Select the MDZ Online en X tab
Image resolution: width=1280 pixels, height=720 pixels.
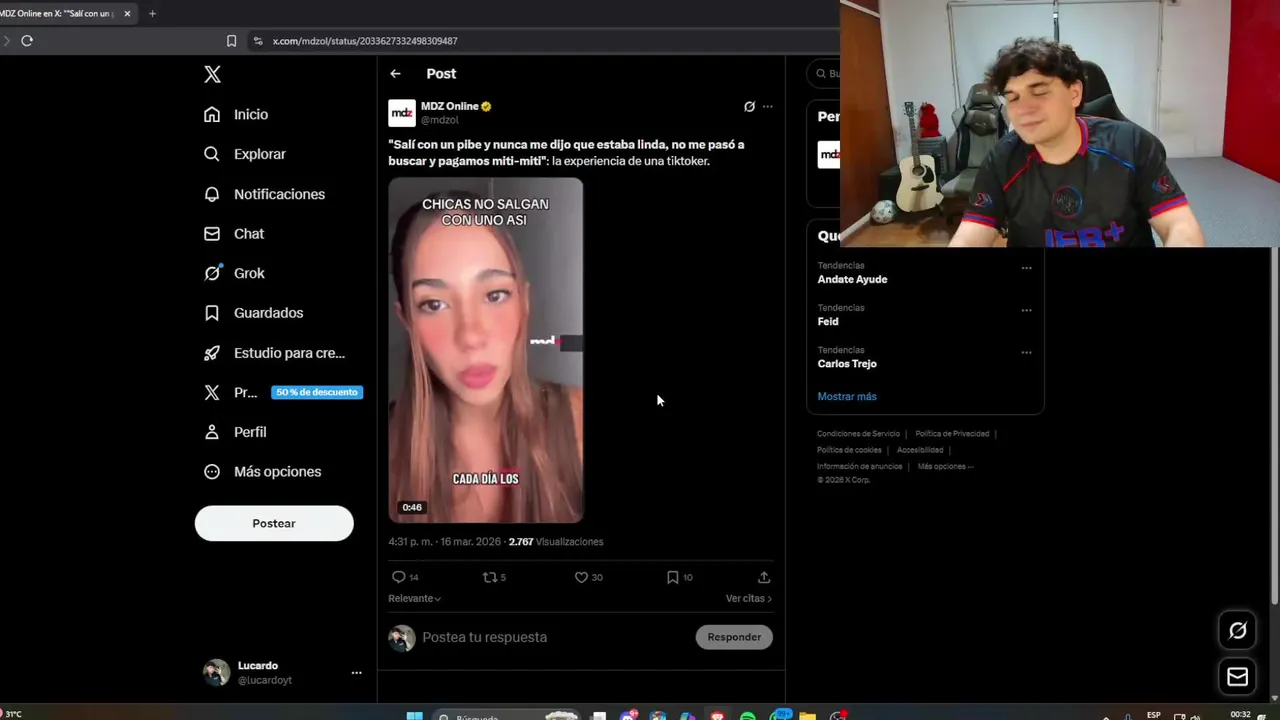point(60,14)
